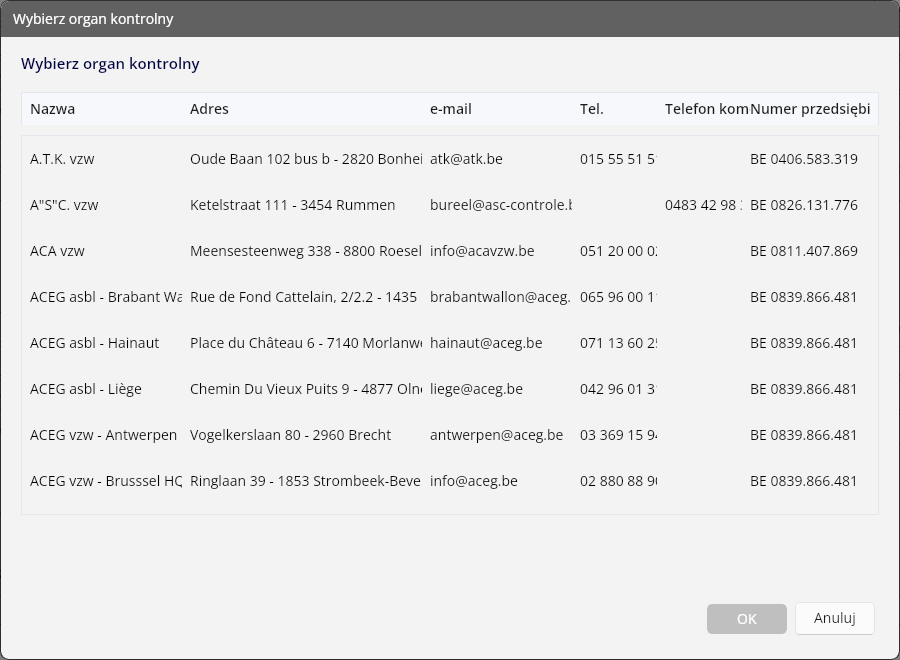Click the liege@aceg.be email cell
This screenshot has height=660, width=900.
tap(476, 389)
